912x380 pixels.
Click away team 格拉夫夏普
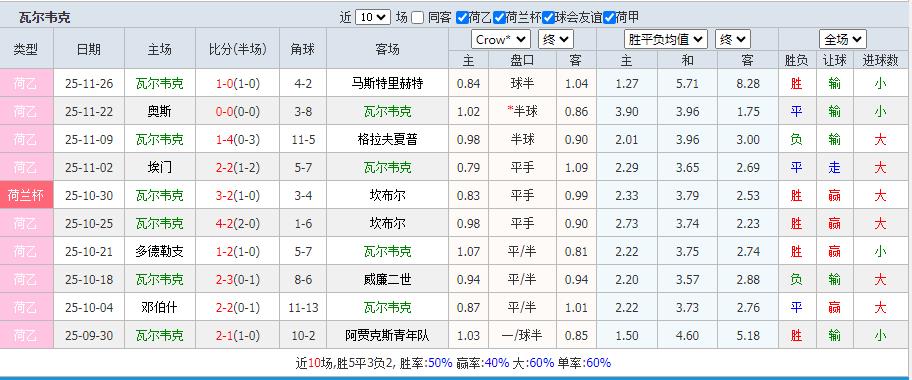click(387, 139)
